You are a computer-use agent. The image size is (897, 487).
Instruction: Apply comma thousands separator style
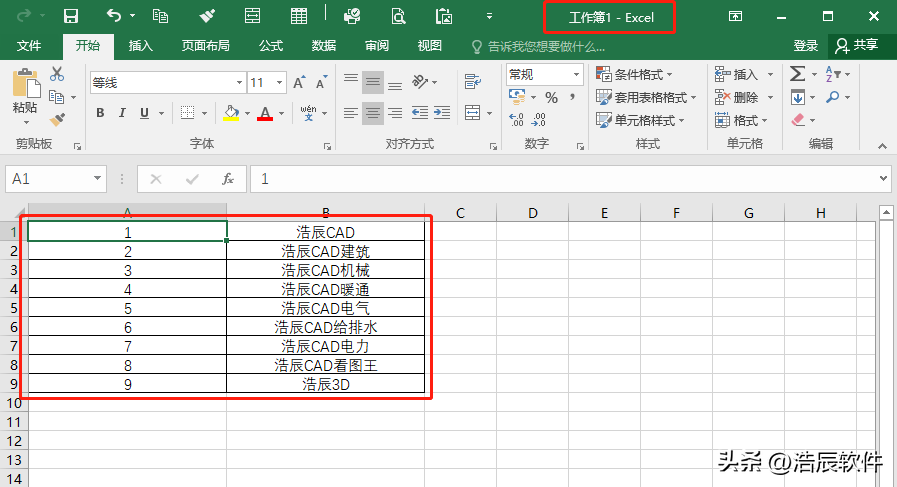pos(572,98)
